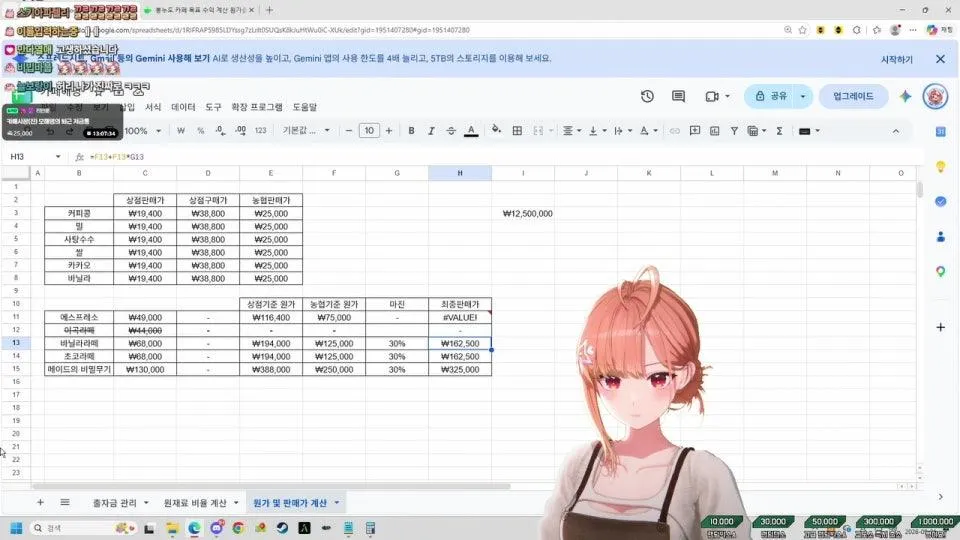
Task: Collapse the toolbar with the up chevron
Action: pos(896,131)
